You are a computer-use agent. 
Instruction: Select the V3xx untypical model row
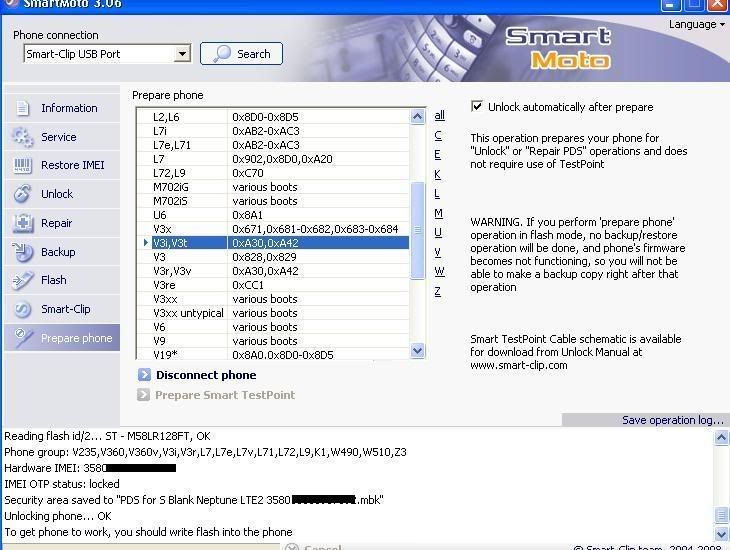point(274,312)
